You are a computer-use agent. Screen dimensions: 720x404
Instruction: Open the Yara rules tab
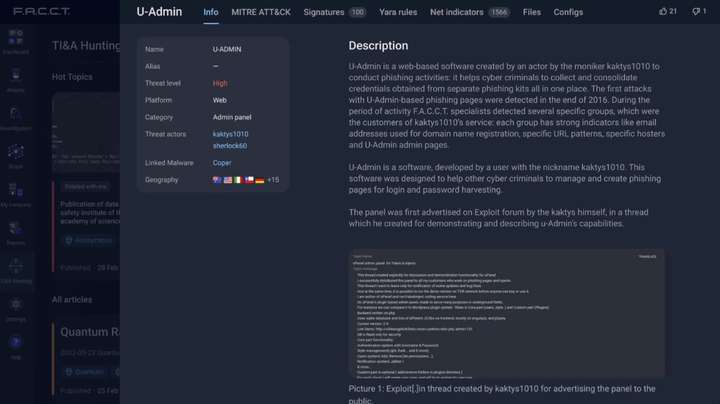pos(398,12)
